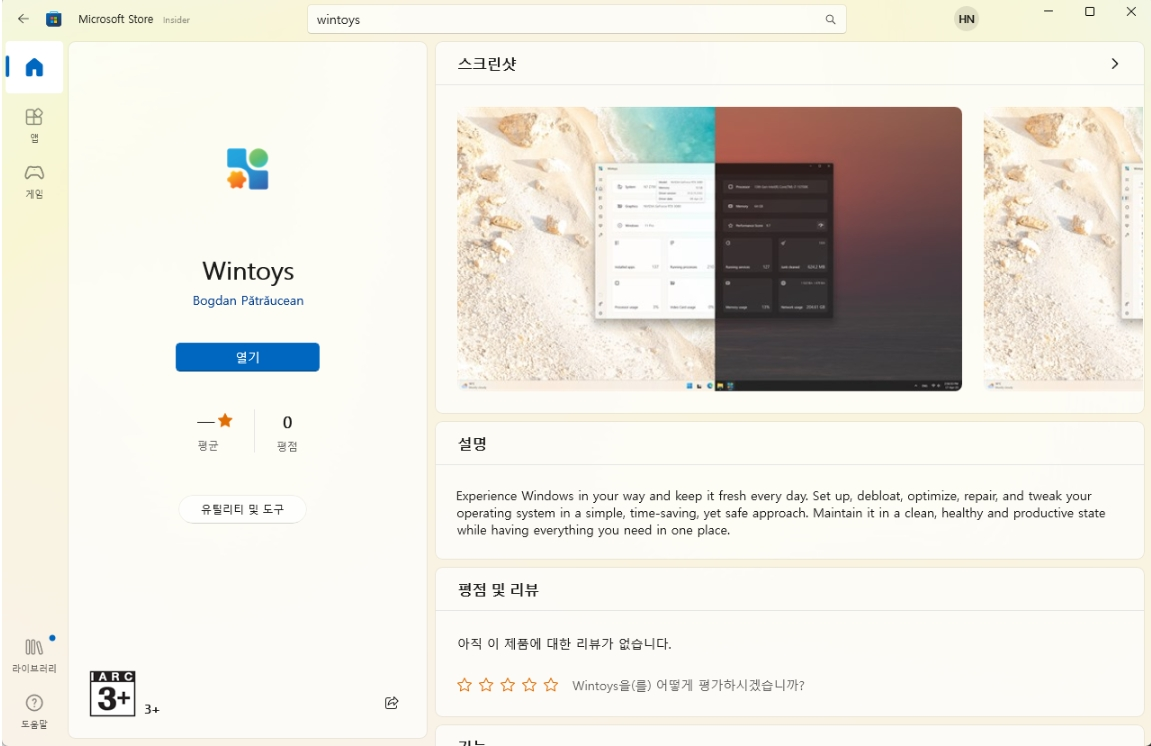
Task: Click the search box containing wintoys
Action: (x=565, y=20)
